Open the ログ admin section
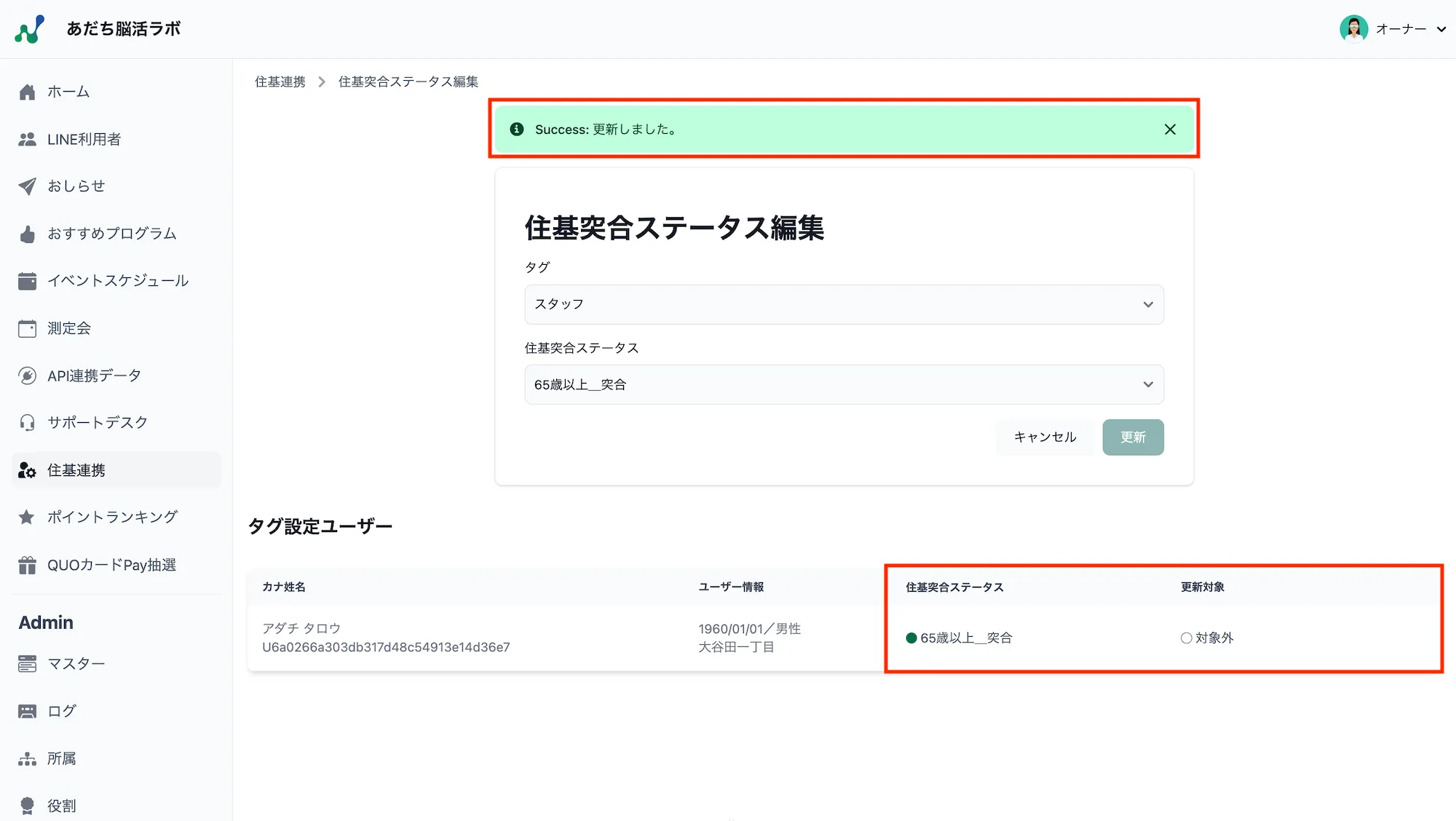The width and height of the screenshot is (1456, 821). 60,710
